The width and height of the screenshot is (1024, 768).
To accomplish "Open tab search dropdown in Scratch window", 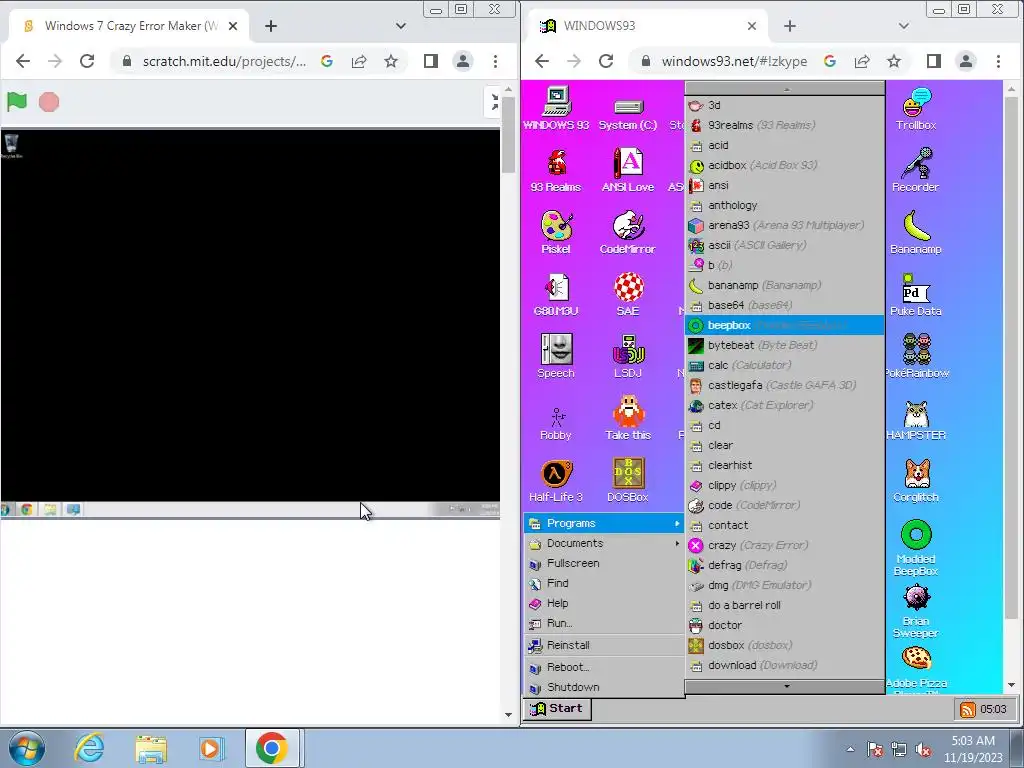I will point(401,26).
